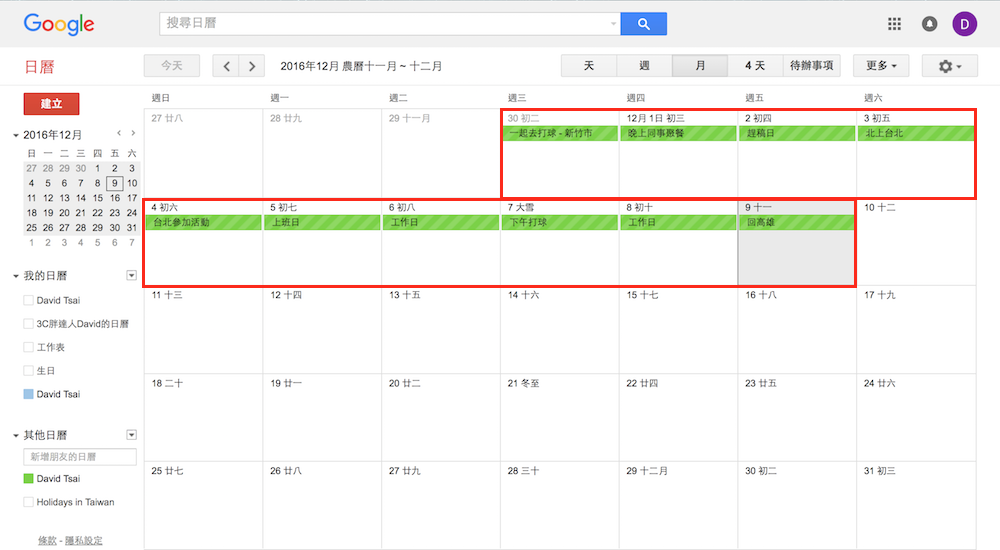Go to next month with right arrow
The image size is (1000, 550).
252,66
